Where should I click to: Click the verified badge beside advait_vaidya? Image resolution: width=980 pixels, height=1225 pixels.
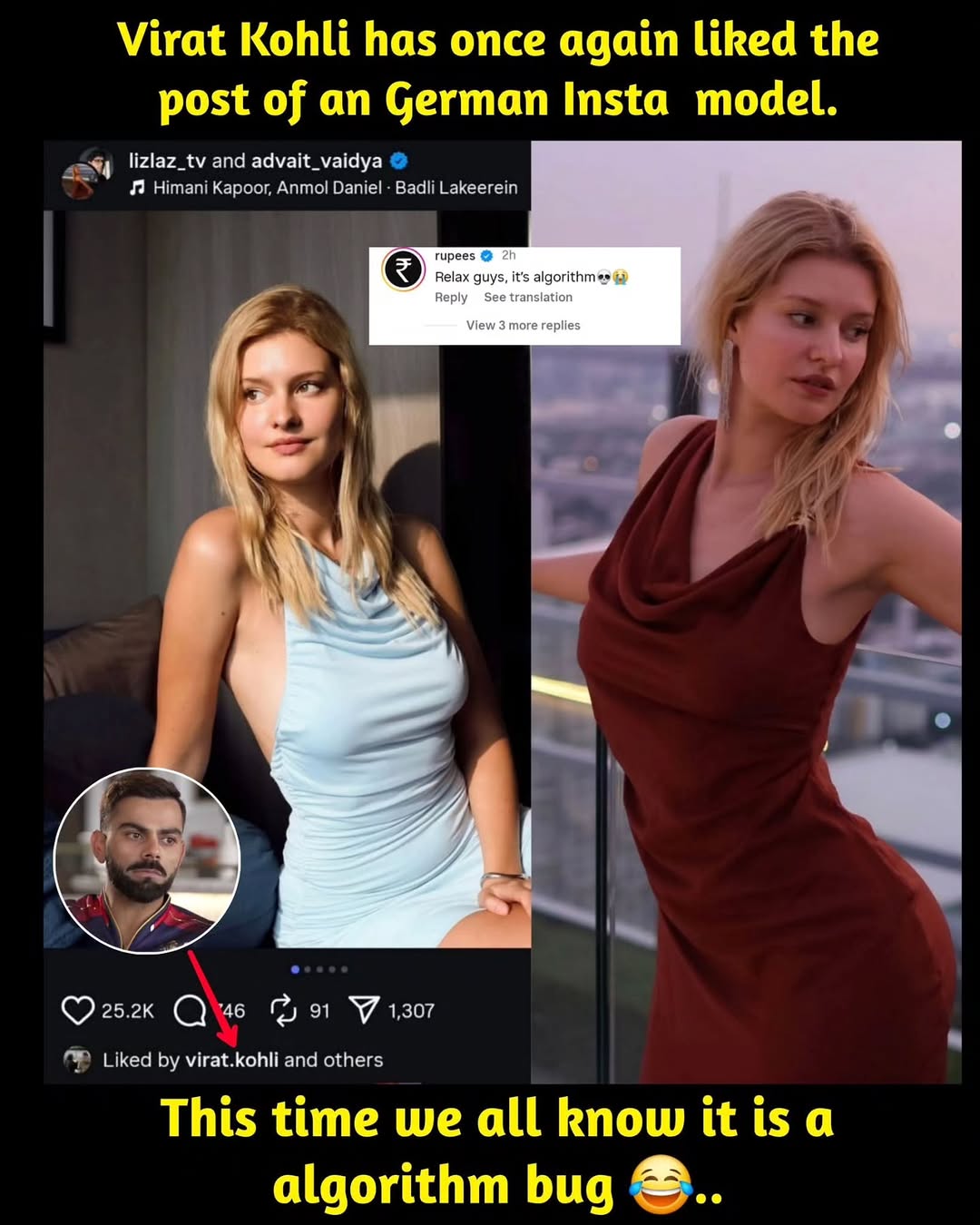click(398, 161)
